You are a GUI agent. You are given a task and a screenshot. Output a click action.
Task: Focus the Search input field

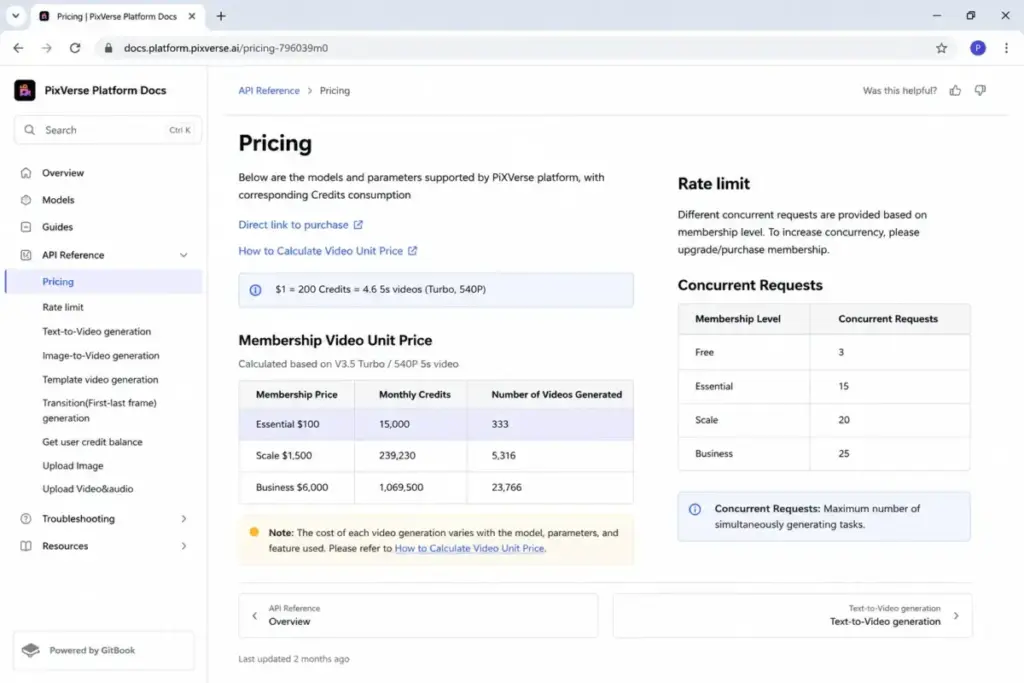(108, 130)
